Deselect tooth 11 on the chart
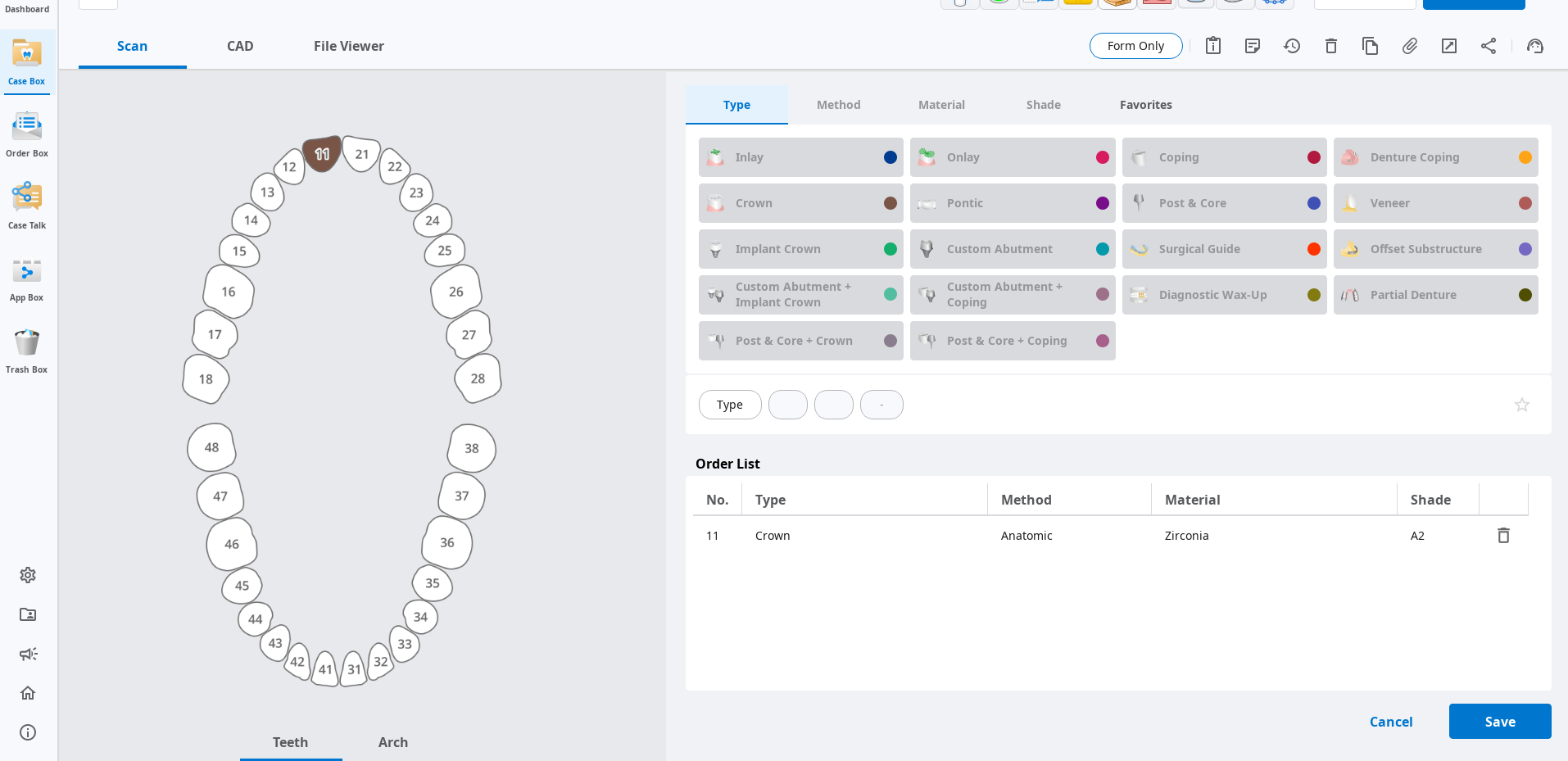The width and height of the screenshot is (1568, 761). coord(322,154)
